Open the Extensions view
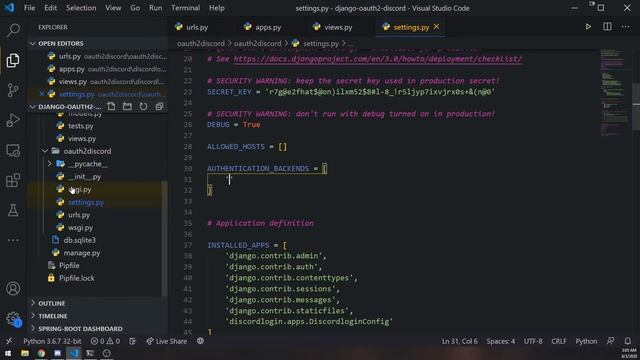The width and height of the screenshot is (640, 360). click(x=13, y=180)
